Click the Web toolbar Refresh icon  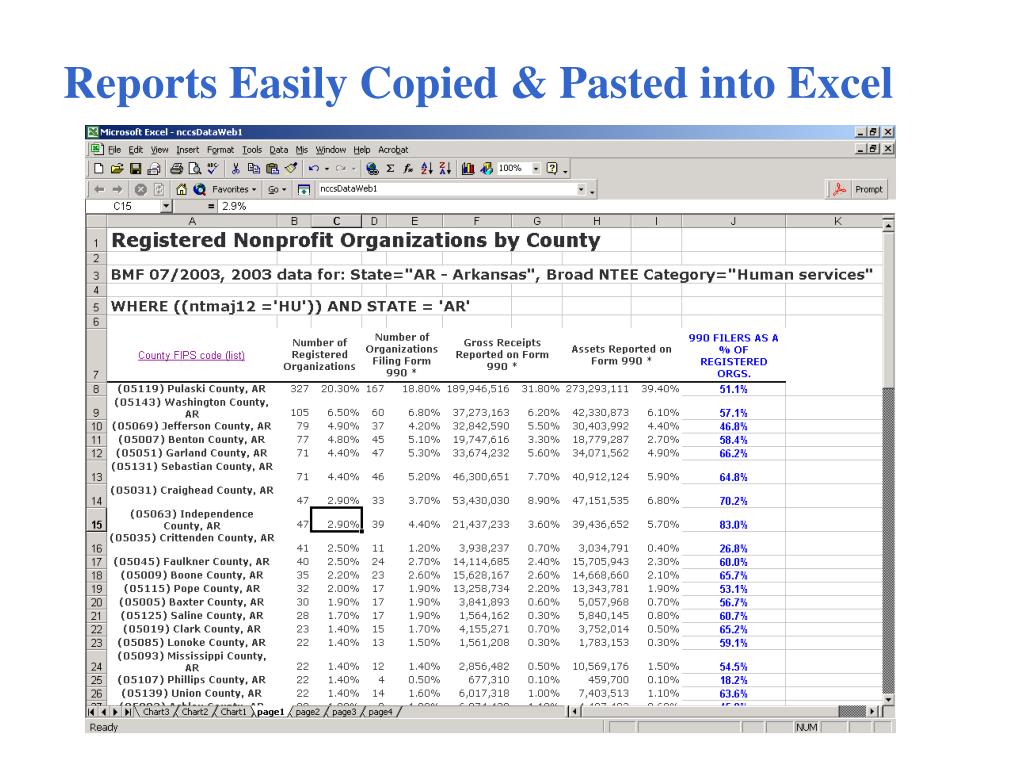159,189
